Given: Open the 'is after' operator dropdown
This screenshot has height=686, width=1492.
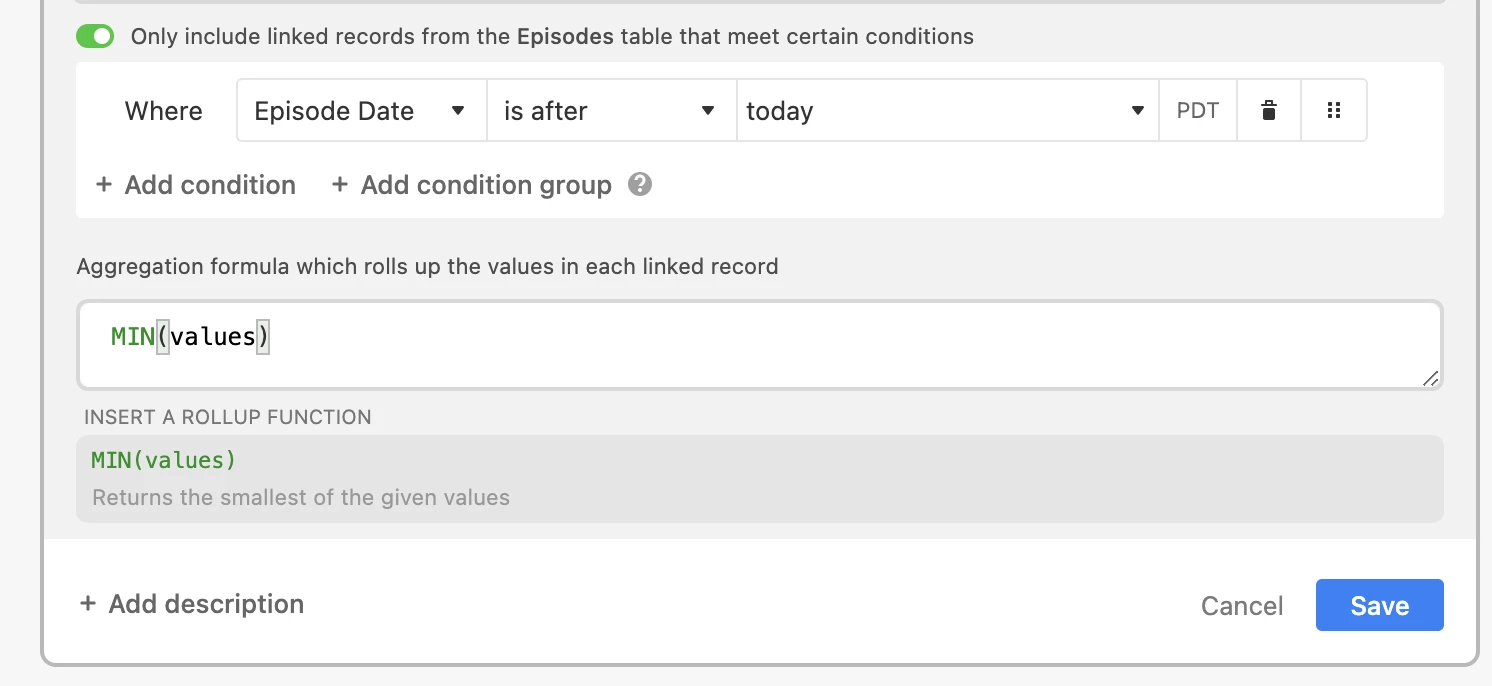Looking at the screenshot, I should tap(612, 111).
